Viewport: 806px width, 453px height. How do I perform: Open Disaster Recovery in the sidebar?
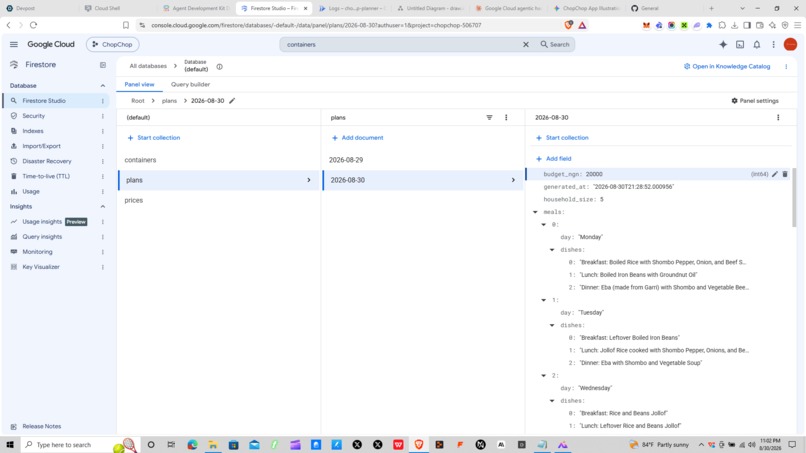coord(47,161)
